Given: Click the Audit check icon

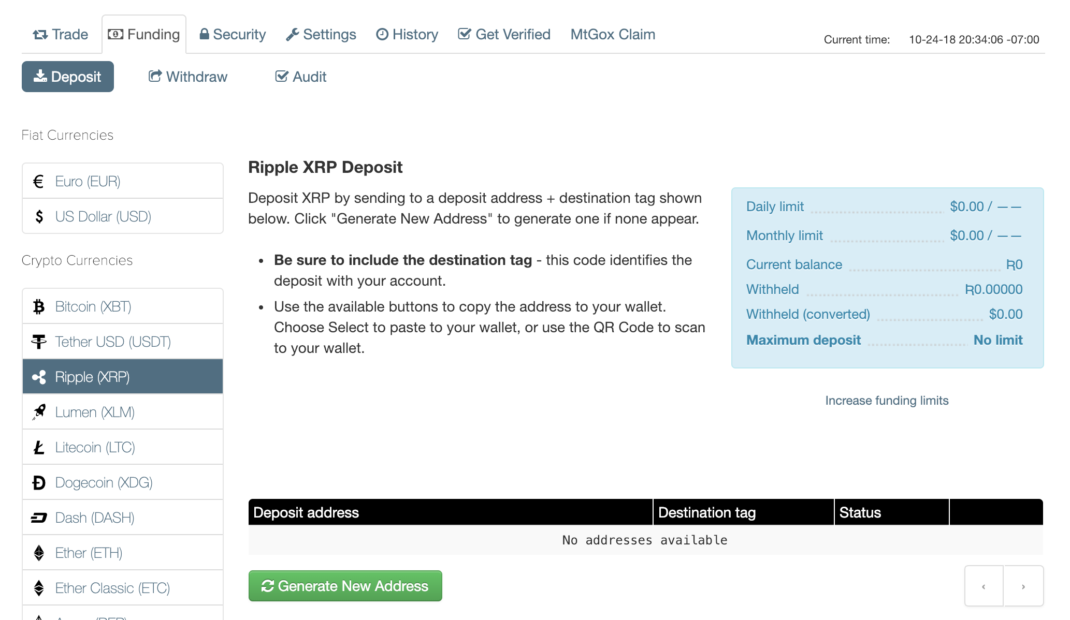Looking at the screenshot, I should 281,76.
